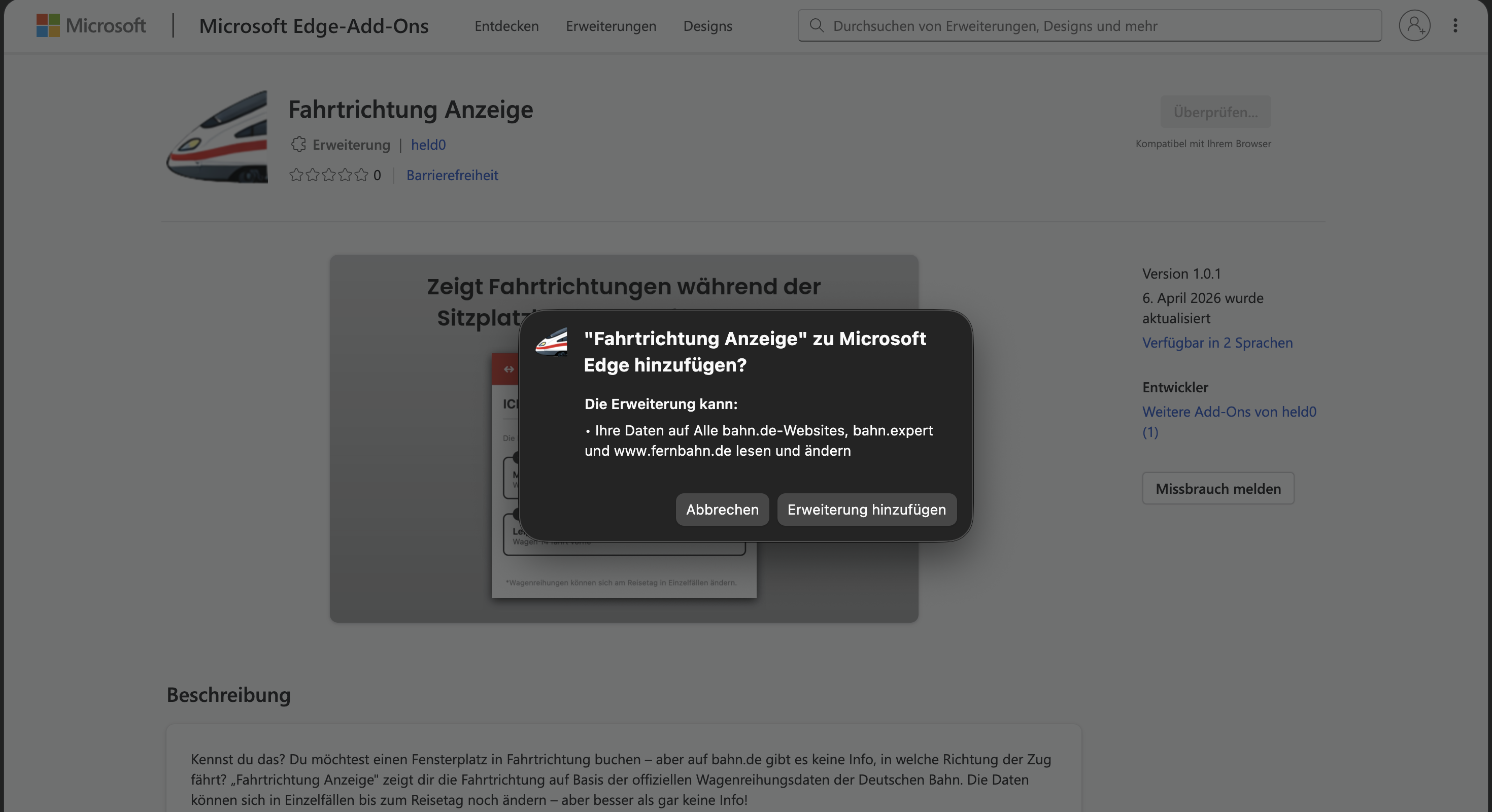The width and height of the screenshot is (1492, 812).
Task: Click Abbrechen in the dialog
Action: [722, 510]
